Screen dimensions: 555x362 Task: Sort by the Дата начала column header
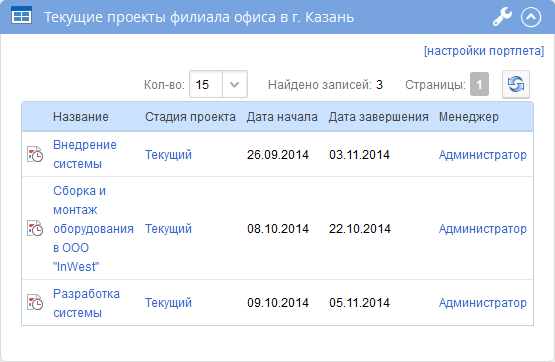click(282, 117)
